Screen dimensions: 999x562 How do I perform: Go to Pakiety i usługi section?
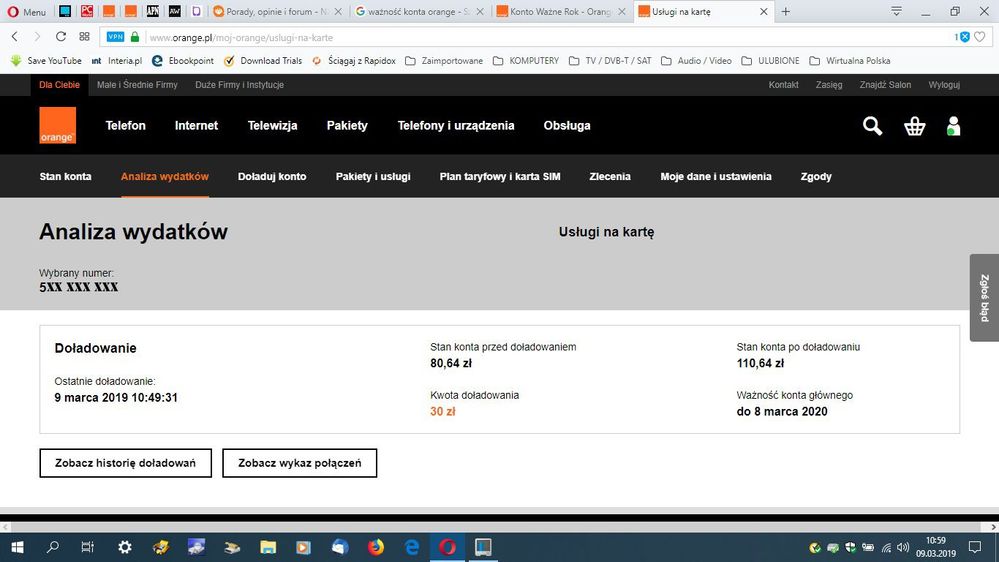tap(373, 177)
